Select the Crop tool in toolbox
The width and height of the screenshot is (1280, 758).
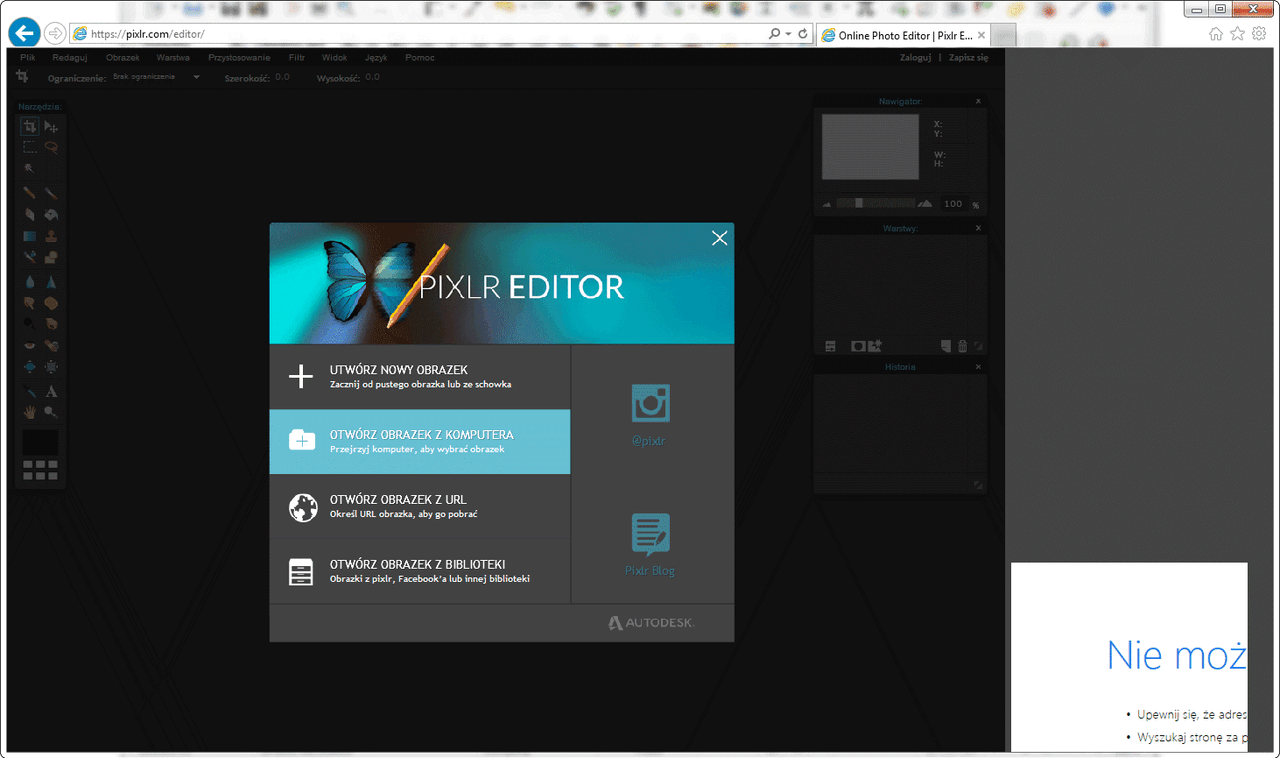(30, 126)
